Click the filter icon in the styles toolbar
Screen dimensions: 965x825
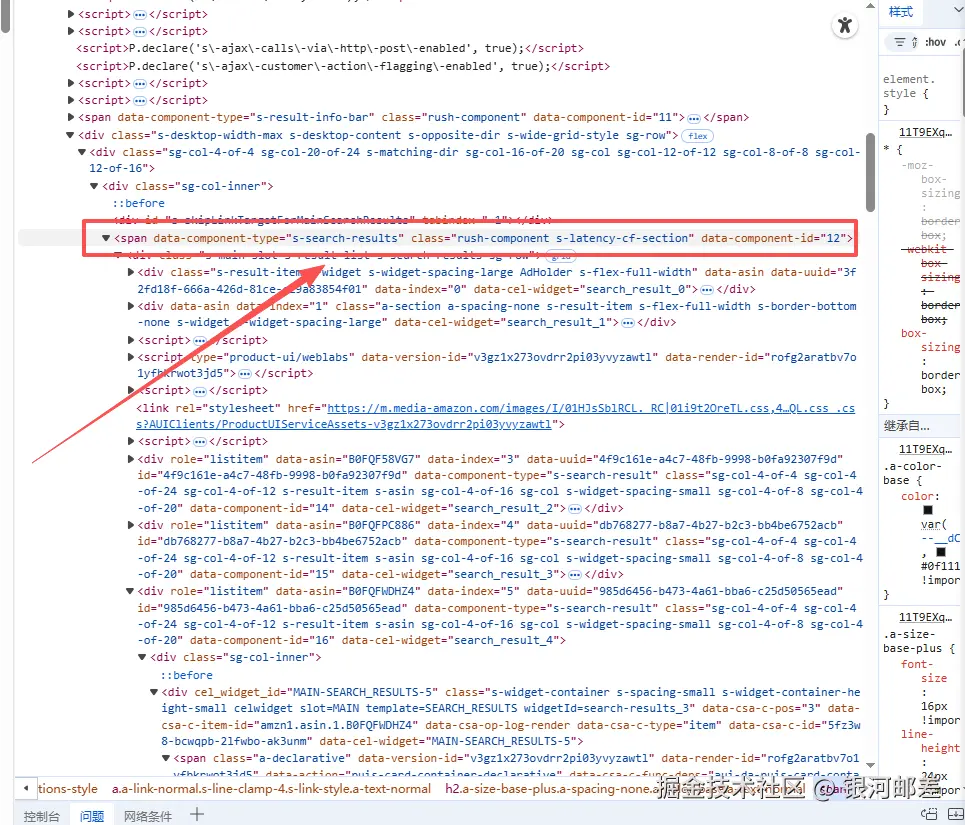pos(899,42)
